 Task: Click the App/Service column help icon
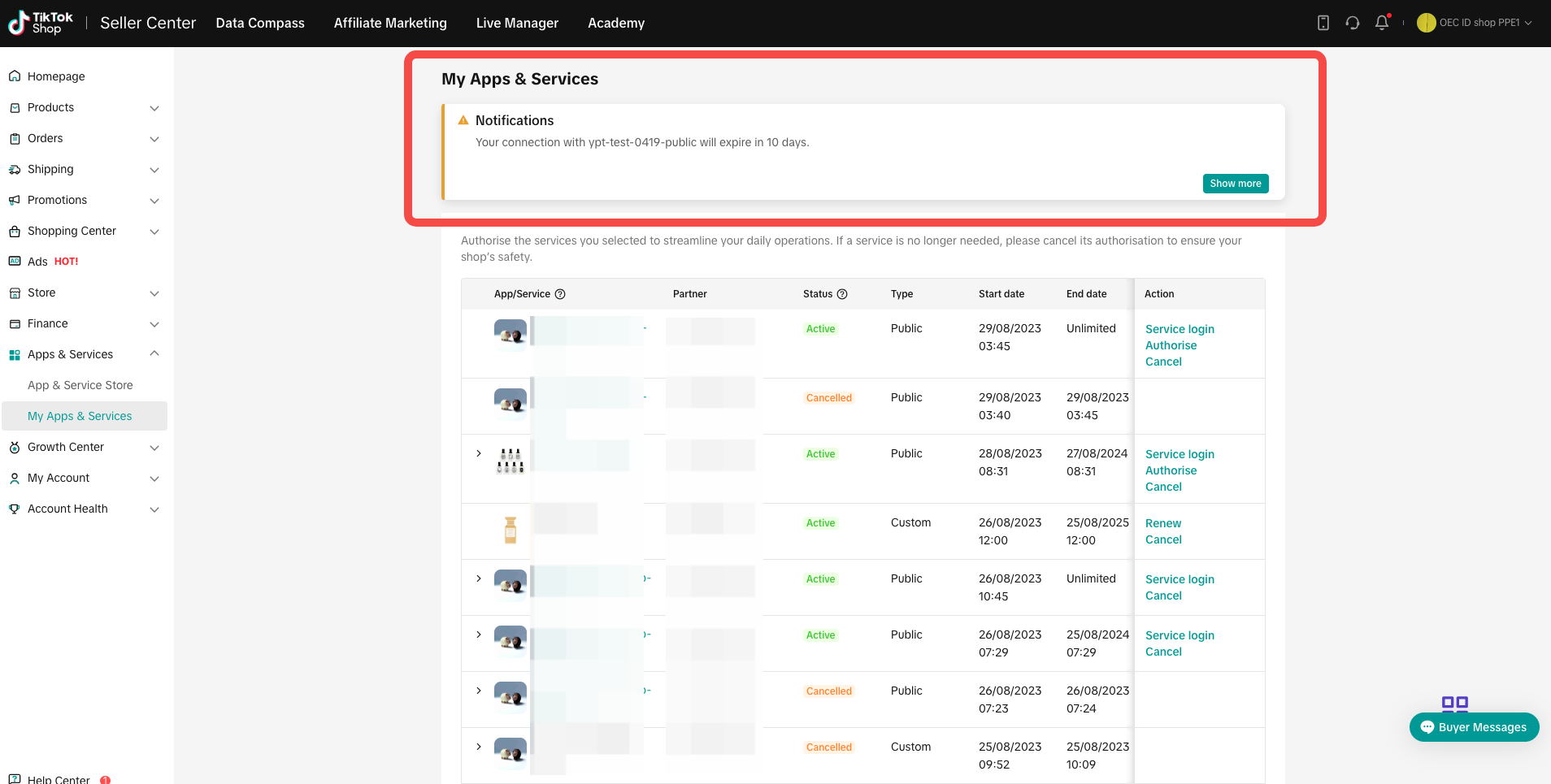[560, 294]
